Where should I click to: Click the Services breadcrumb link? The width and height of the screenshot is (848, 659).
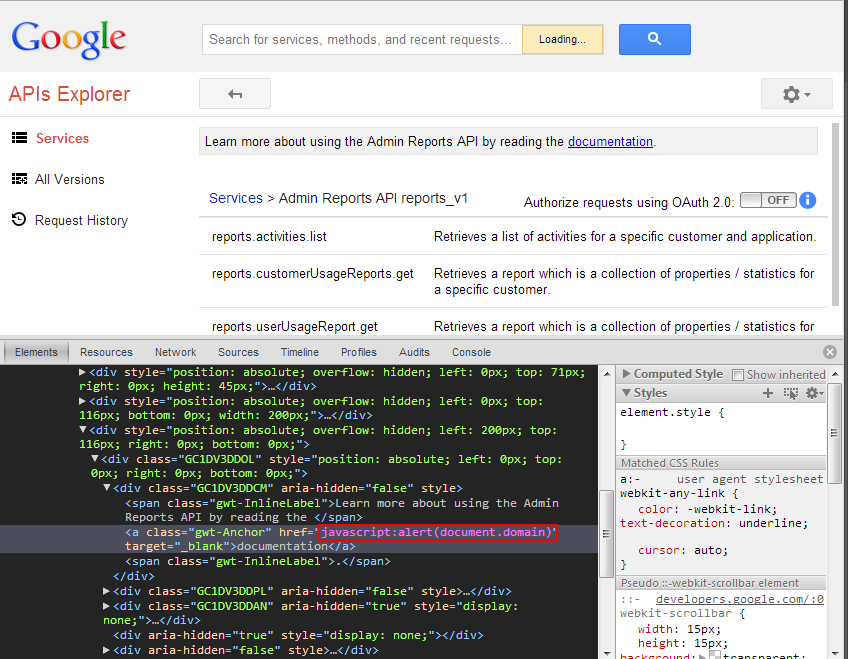click(236, 198)
